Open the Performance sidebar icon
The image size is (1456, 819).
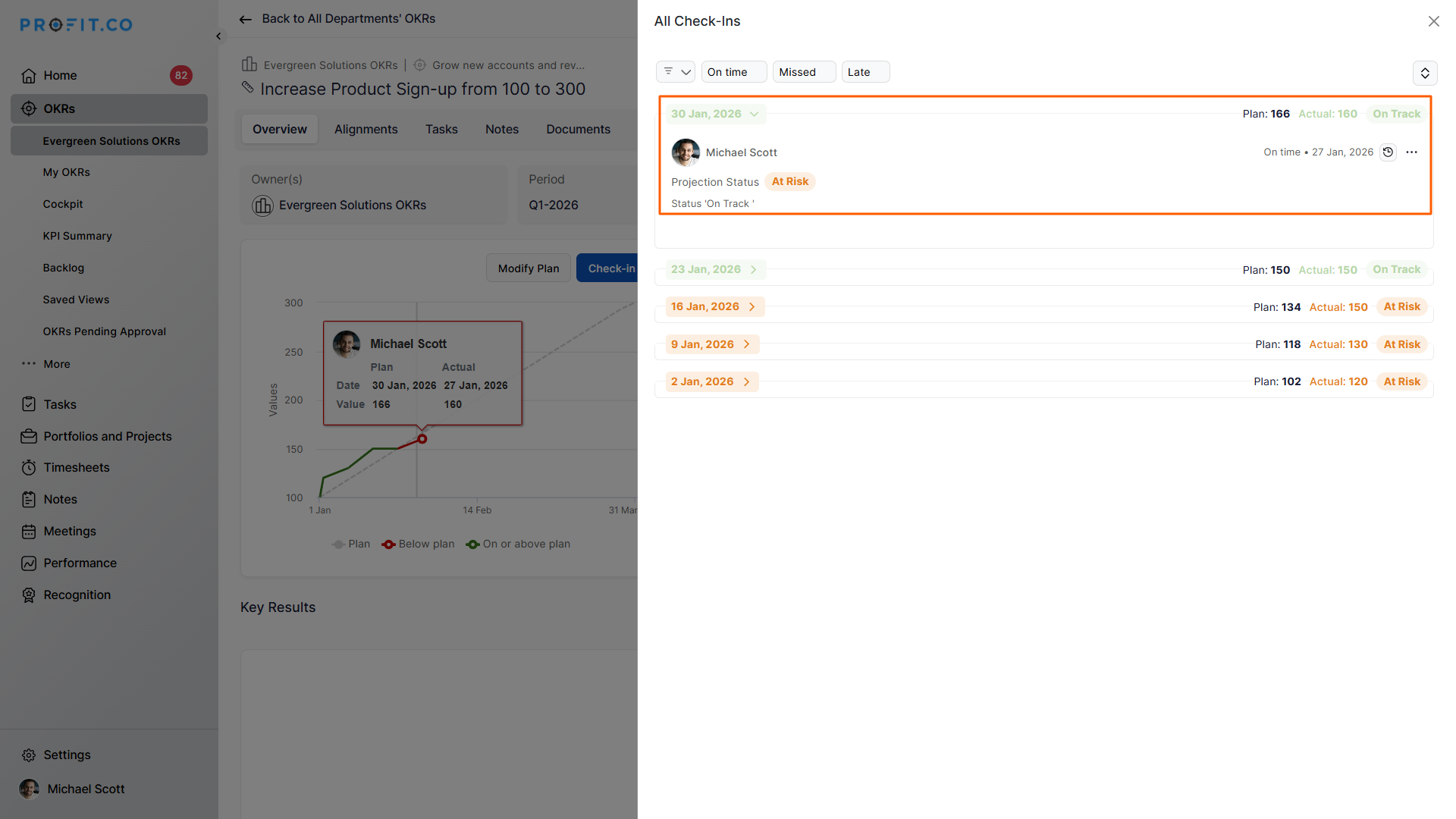coord(29,563)
